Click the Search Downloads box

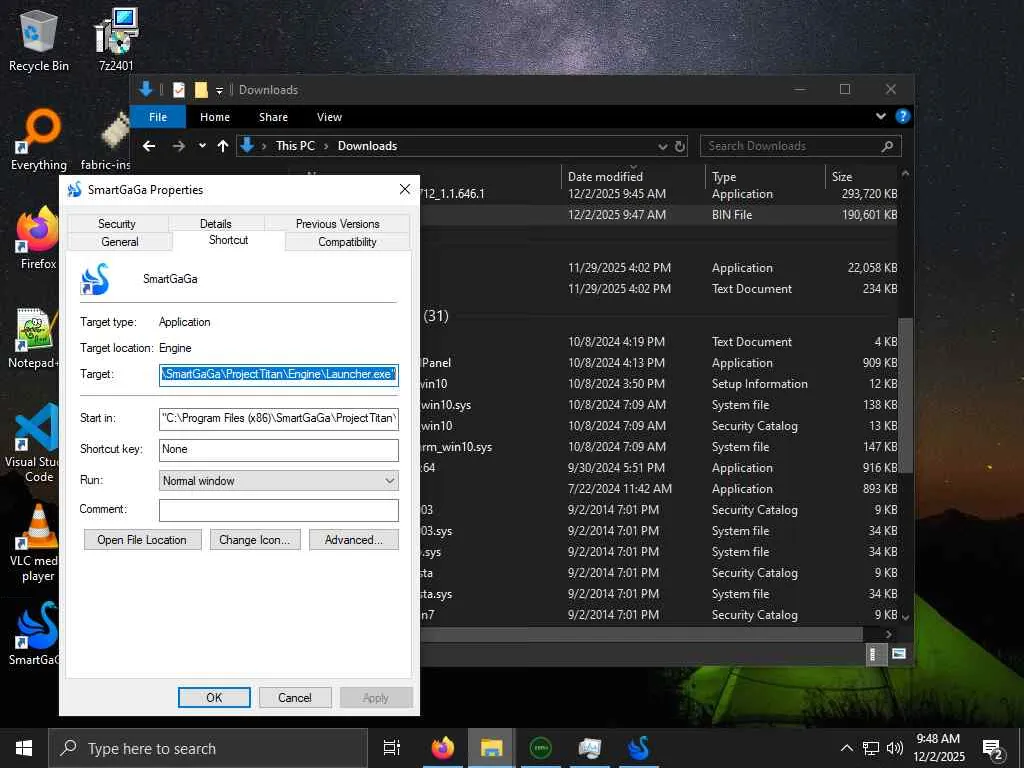click(801, 146)
